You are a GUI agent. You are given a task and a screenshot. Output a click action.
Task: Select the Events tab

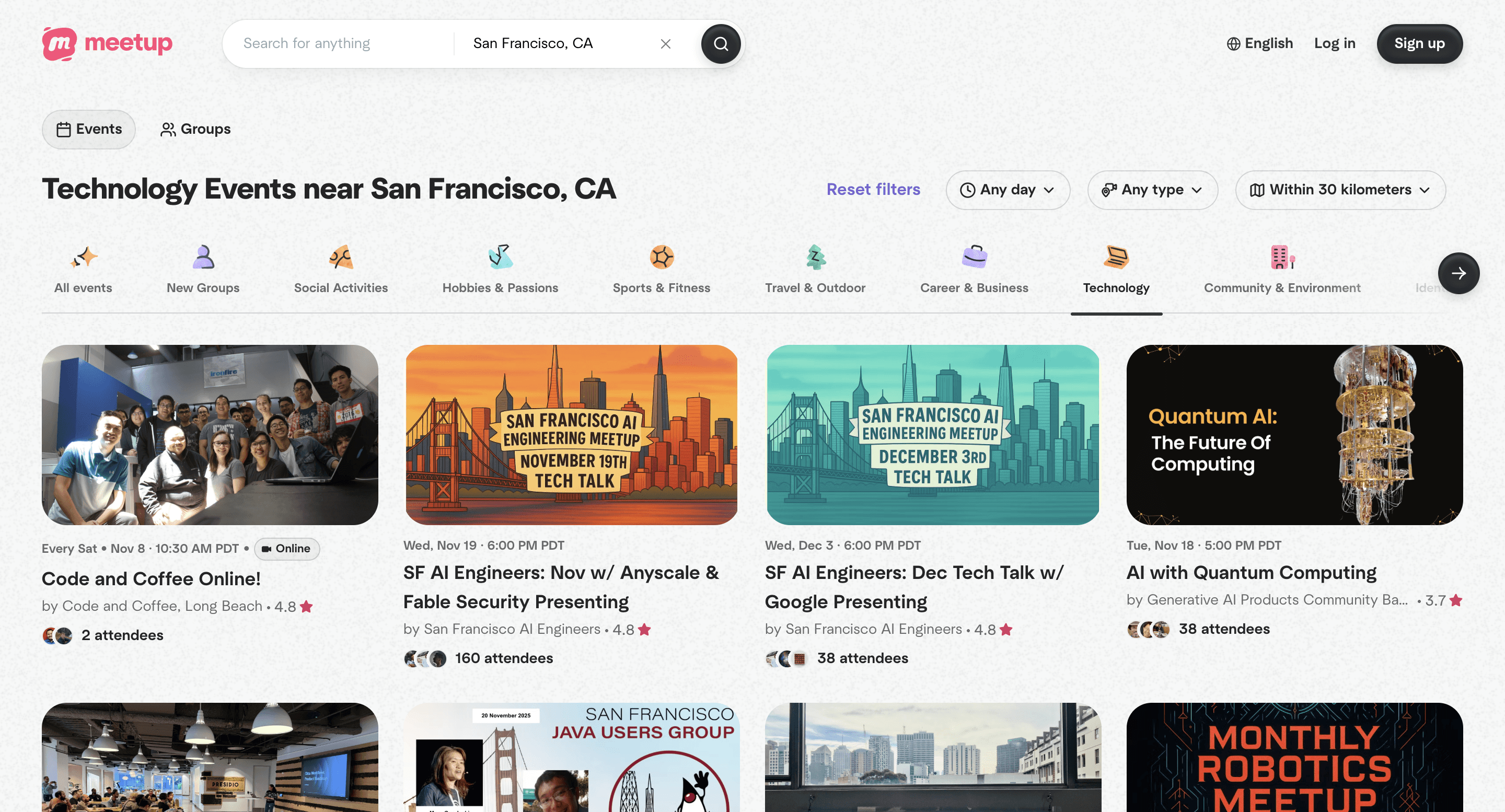[x=88, y=129]
